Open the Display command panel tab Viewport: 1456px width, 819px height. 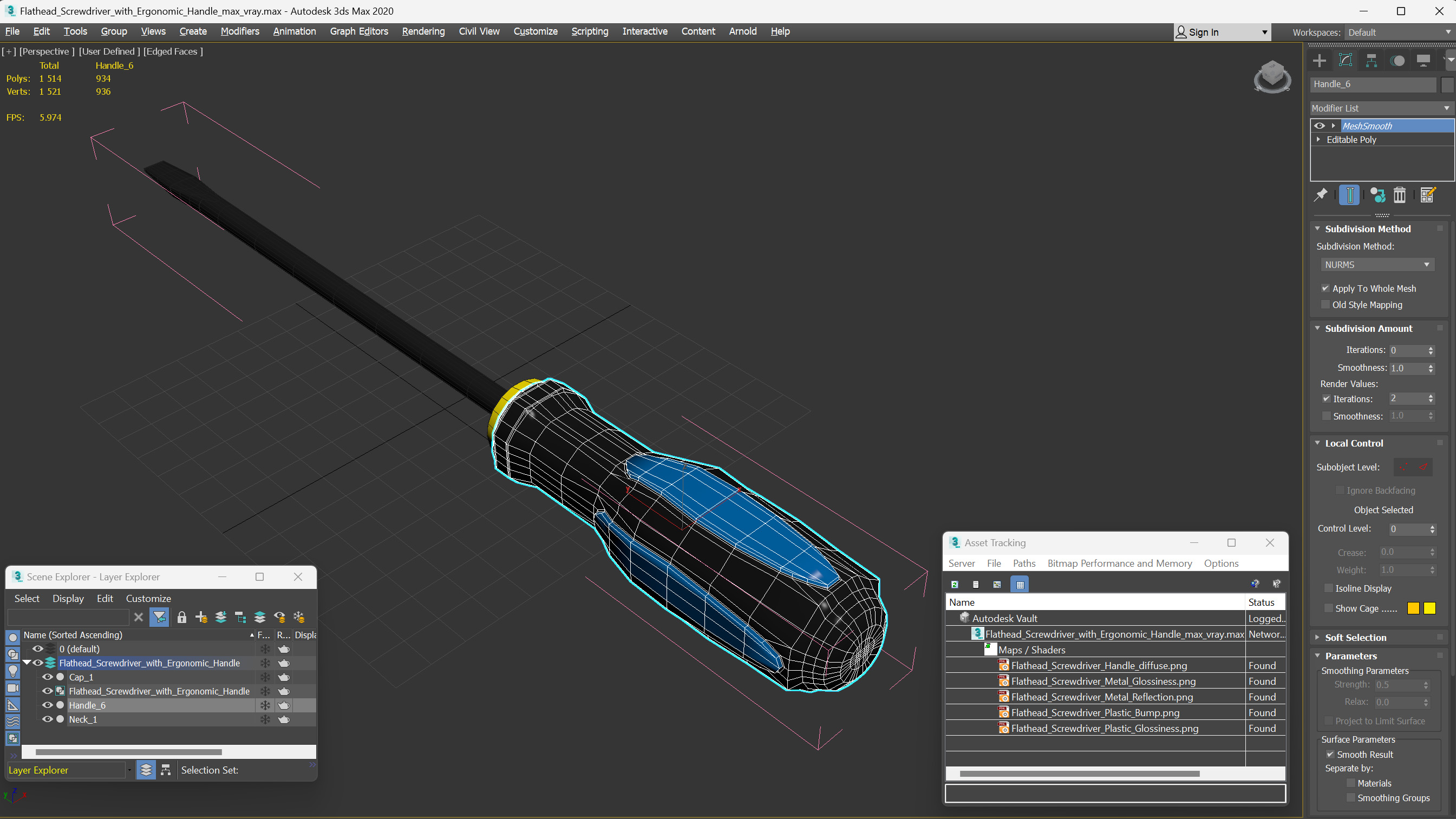tap(1424, 61)
